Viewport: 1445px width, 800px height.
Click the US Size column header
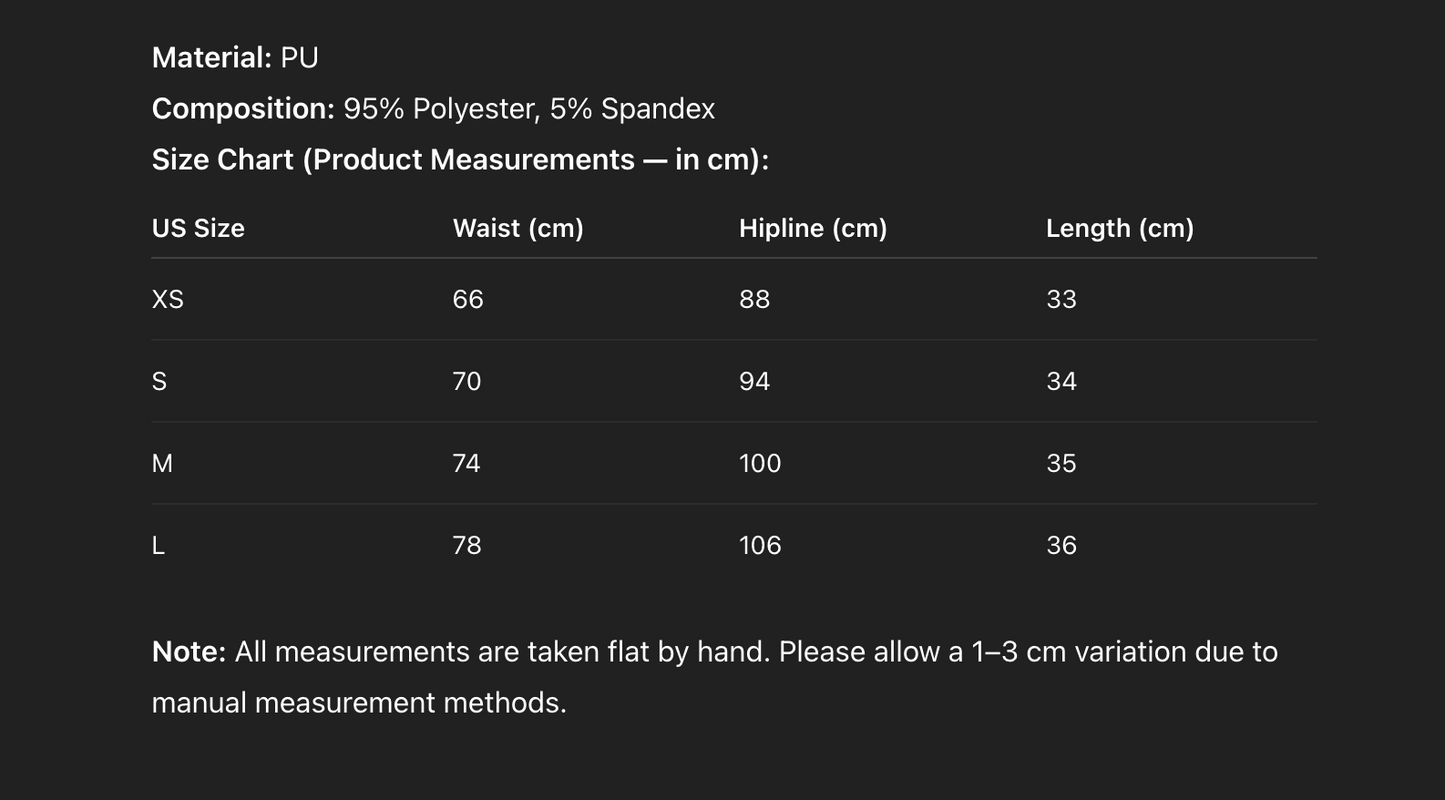(198, 229)
